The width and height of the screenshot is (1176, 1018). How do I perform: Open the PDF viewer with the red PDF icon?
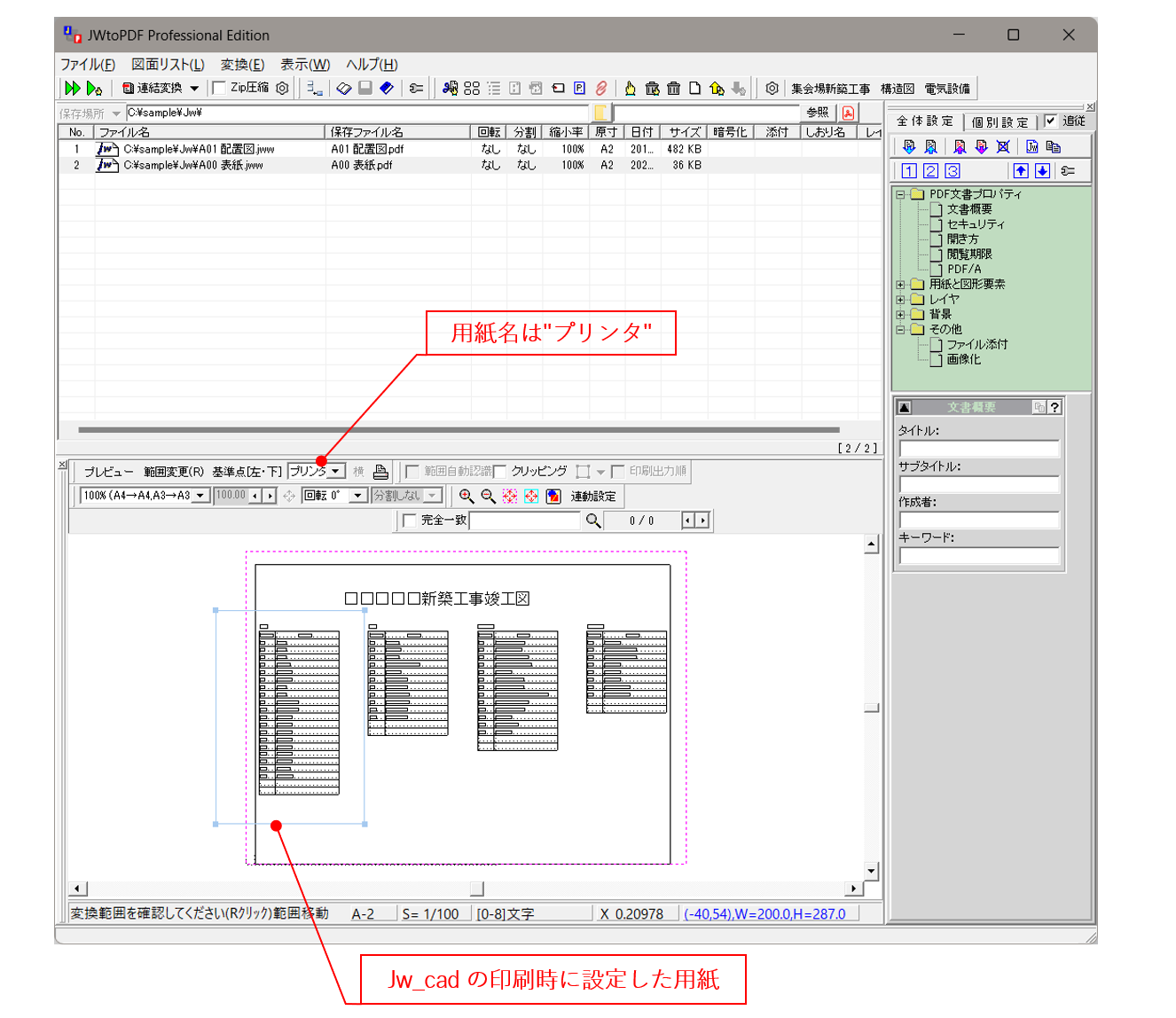pos(849,113)
